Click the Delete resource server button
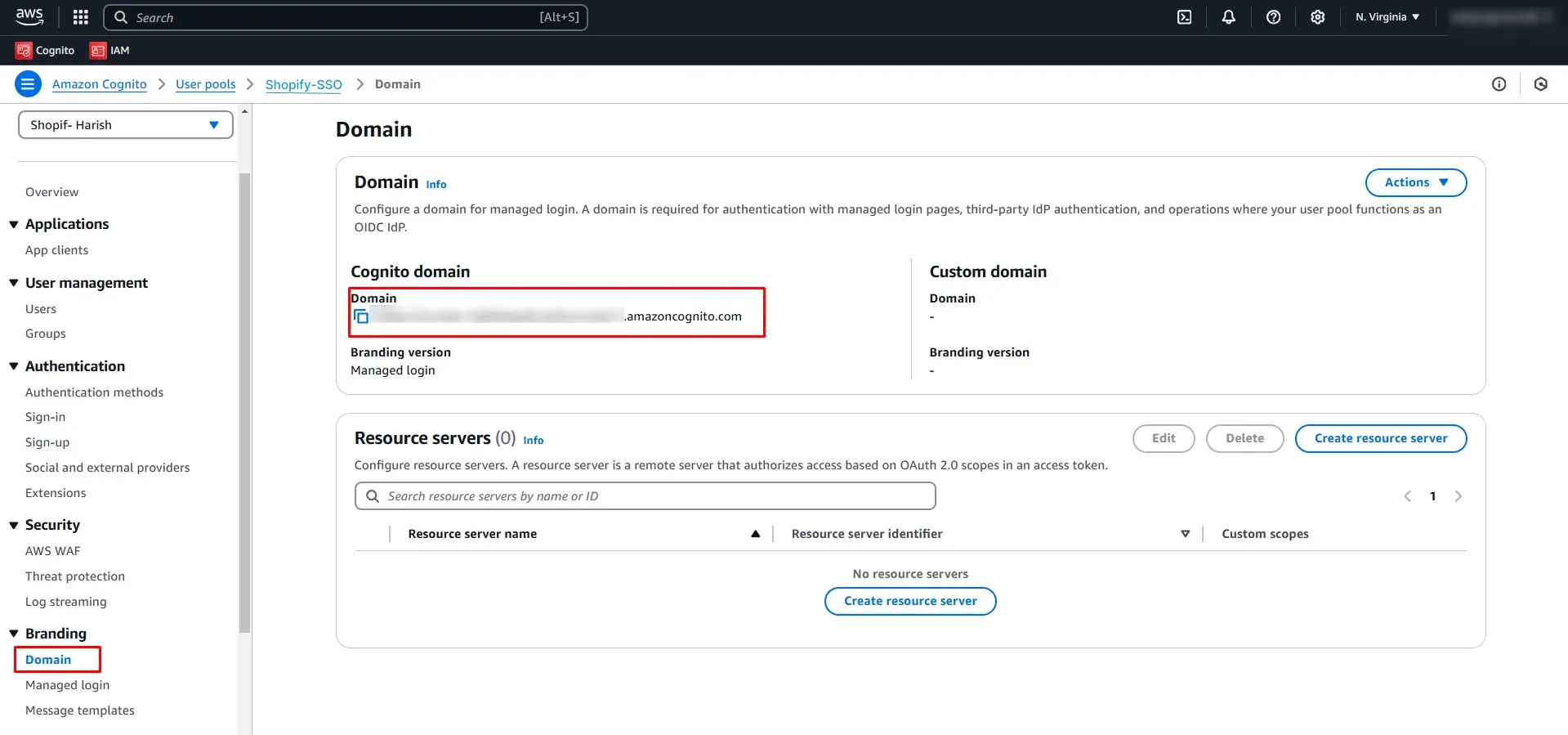The image size is (1568, 735). click(1244, 438)
